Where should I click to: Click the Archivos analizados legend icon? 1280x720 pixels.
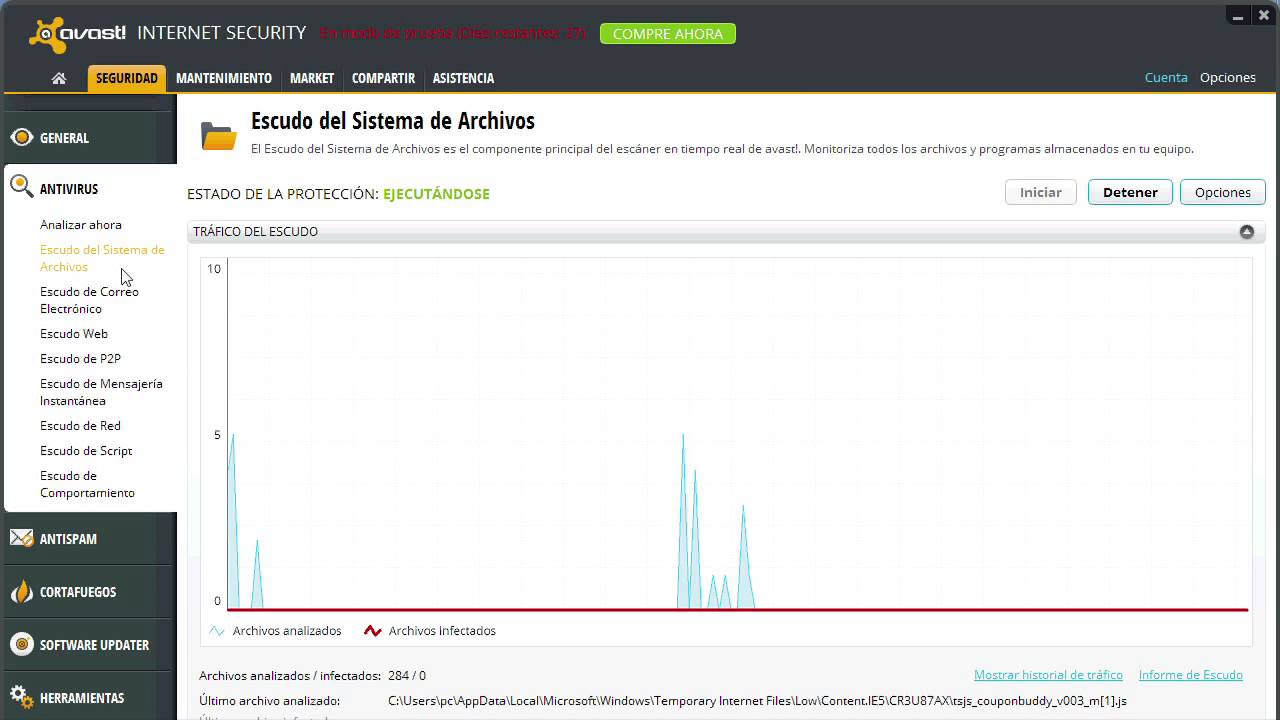216,631
